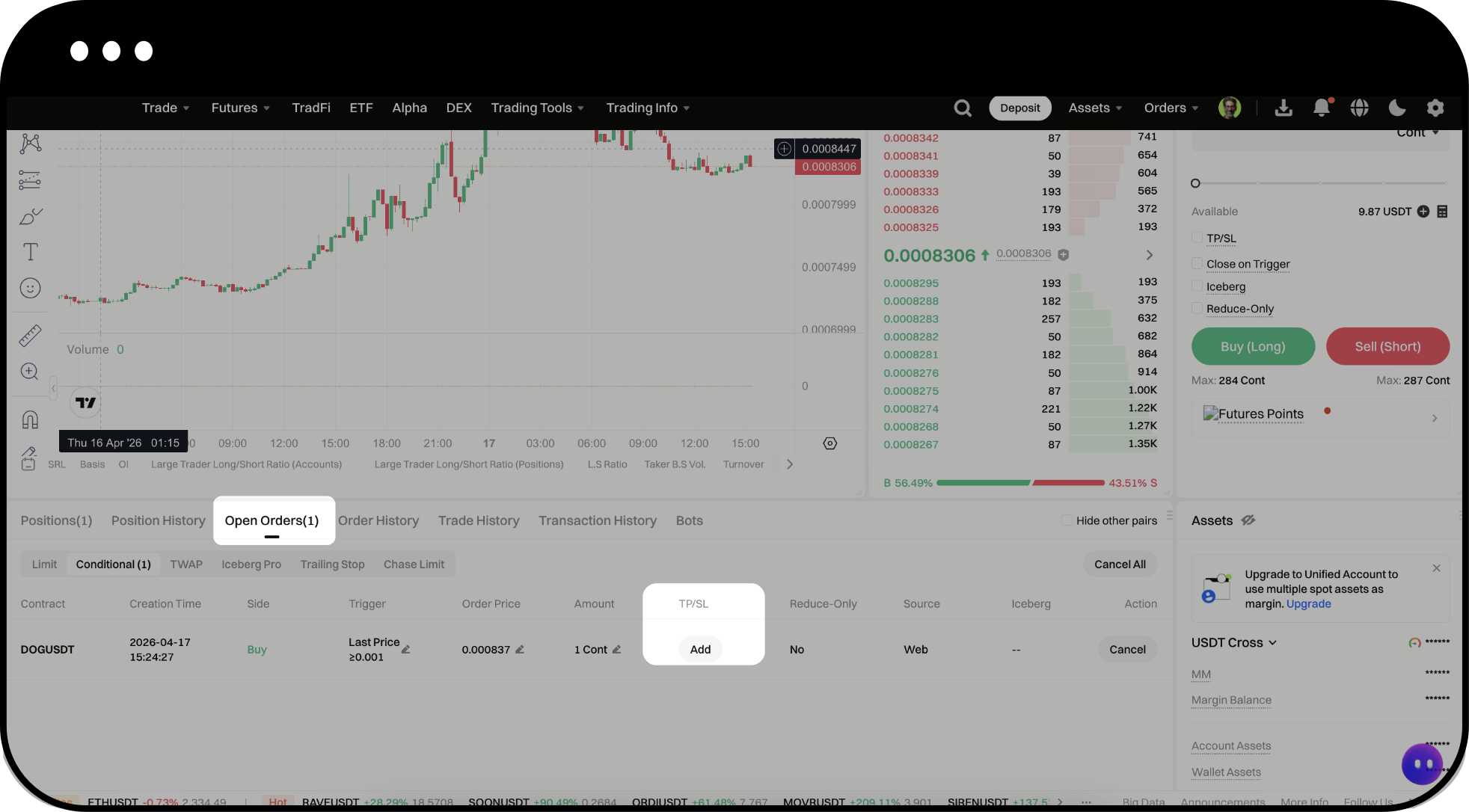This screenshot has height=812, width=1469.
Task: Click the chart zoom-in magnifier tool
Action: pyautogui.click(x=30, y=372)
